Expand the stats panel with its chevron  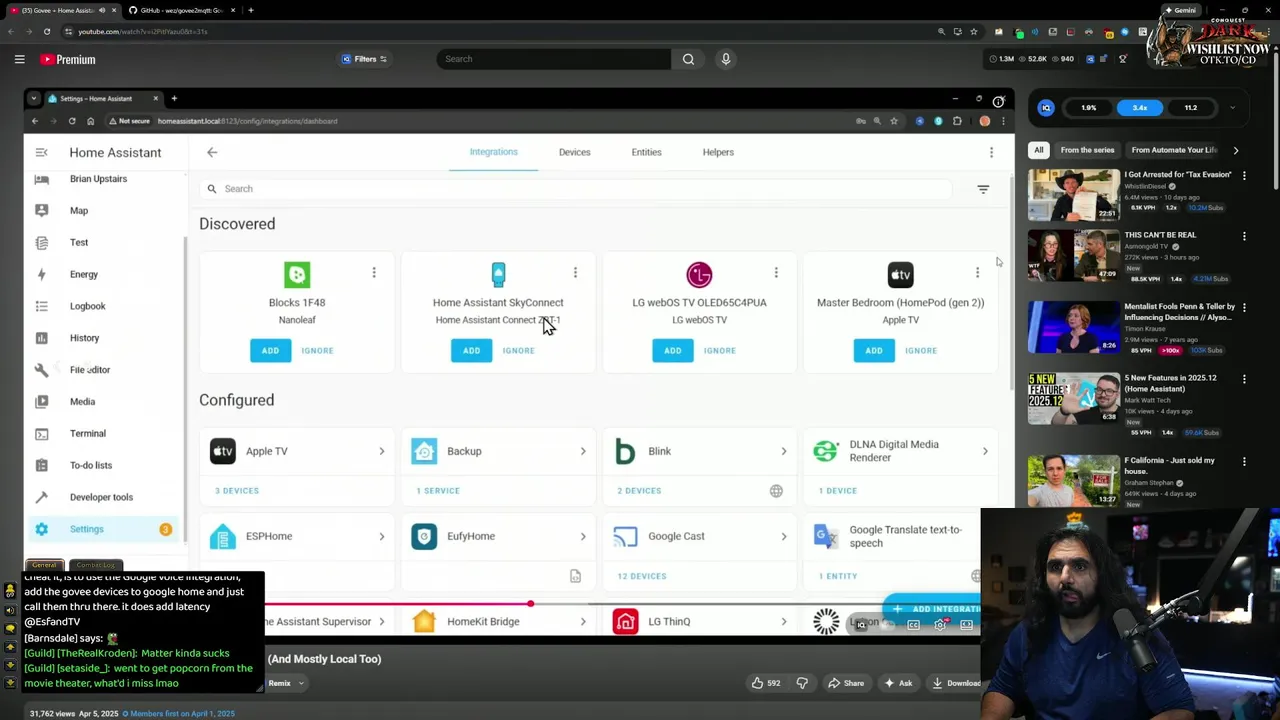(x=1232, y=108)
